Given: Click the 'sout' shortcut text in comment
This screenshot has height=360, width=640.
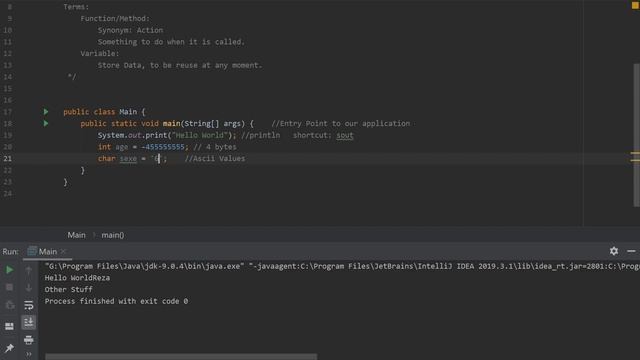Looking at the screenshot, I should point(345,135).
